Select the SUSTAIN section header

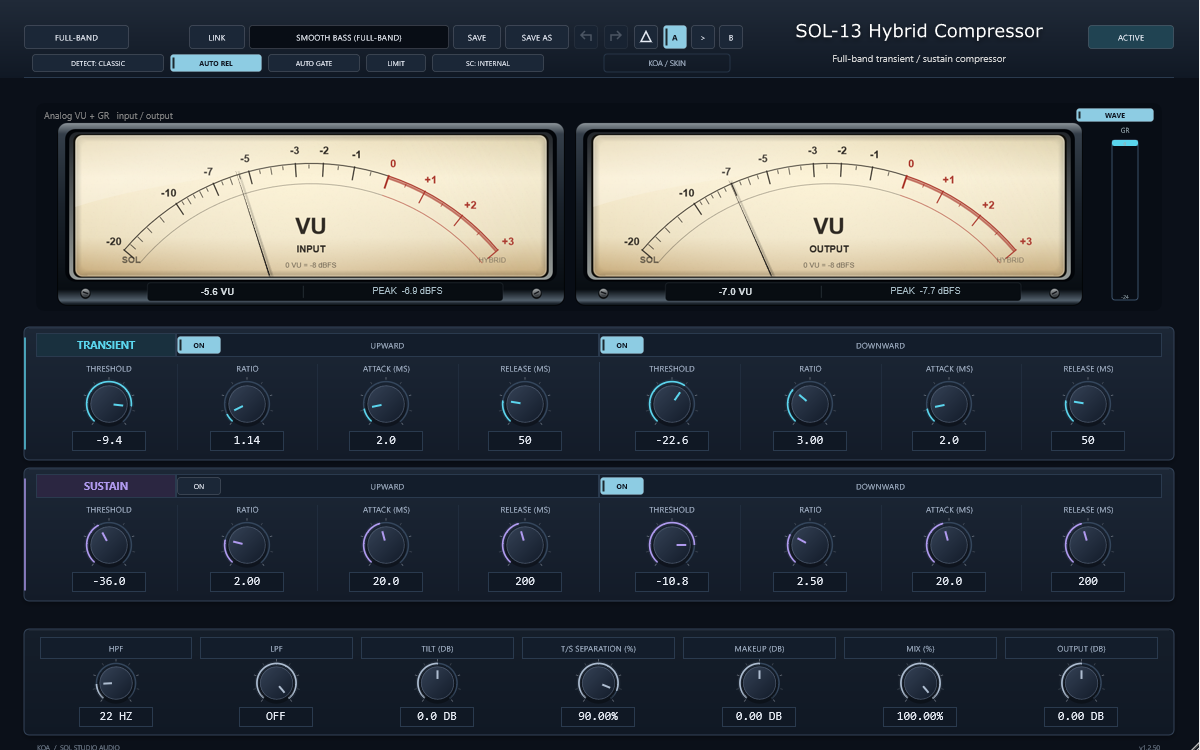106,486
